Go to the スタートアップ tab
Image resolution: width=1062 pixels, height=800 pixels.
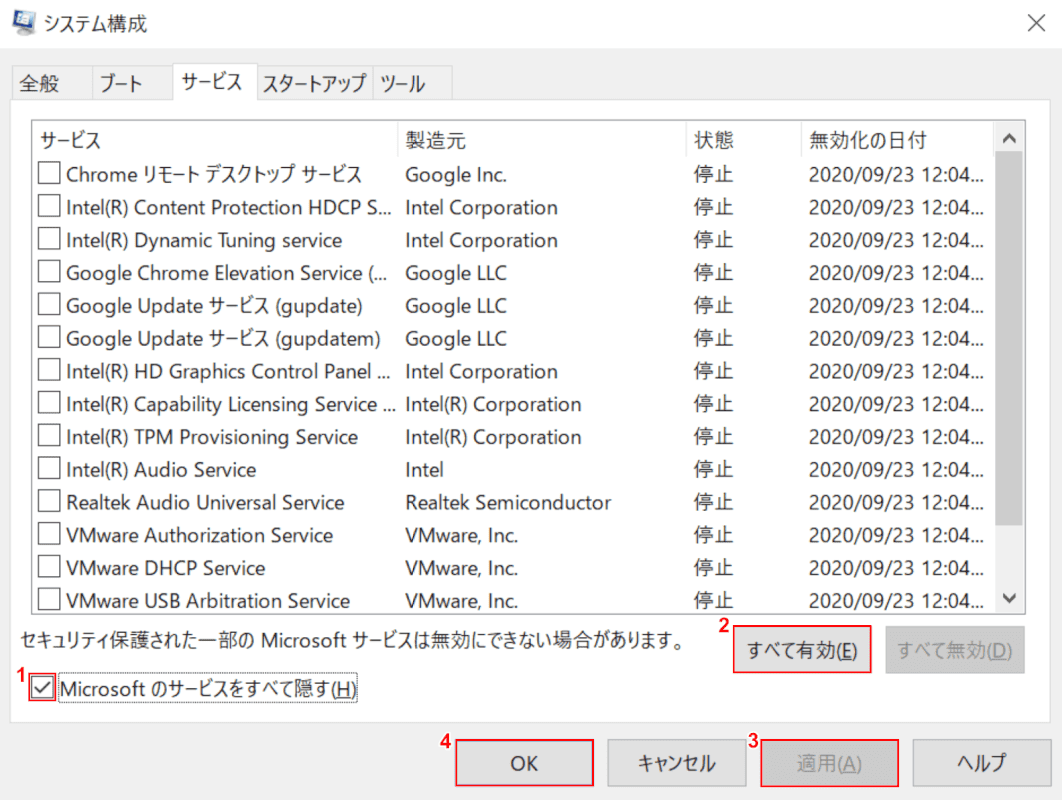click(314, 83)
